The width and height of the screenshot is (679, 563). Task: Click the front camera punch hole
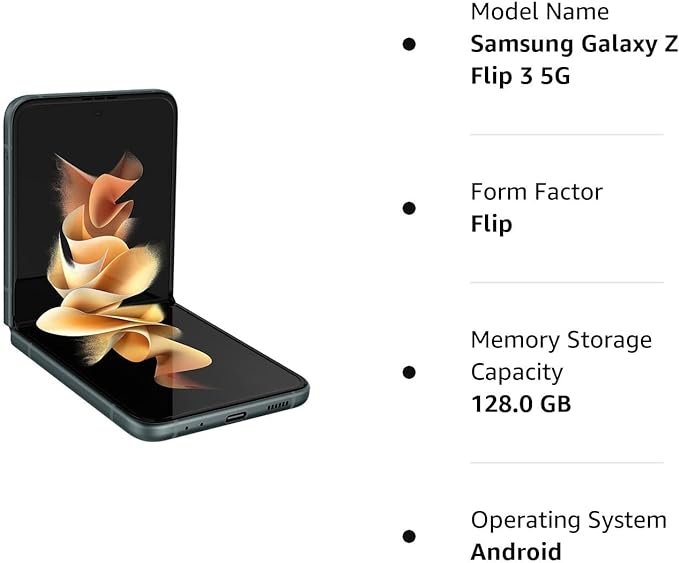[98, 114]
